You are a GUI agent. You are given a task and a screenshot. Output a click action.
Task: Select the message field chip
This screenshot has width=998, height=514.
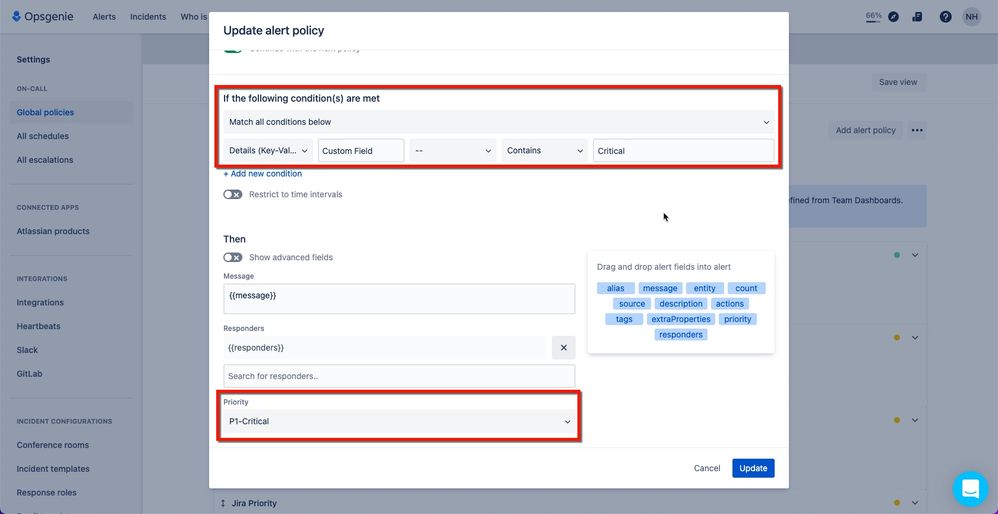click(x=660, y=288)
